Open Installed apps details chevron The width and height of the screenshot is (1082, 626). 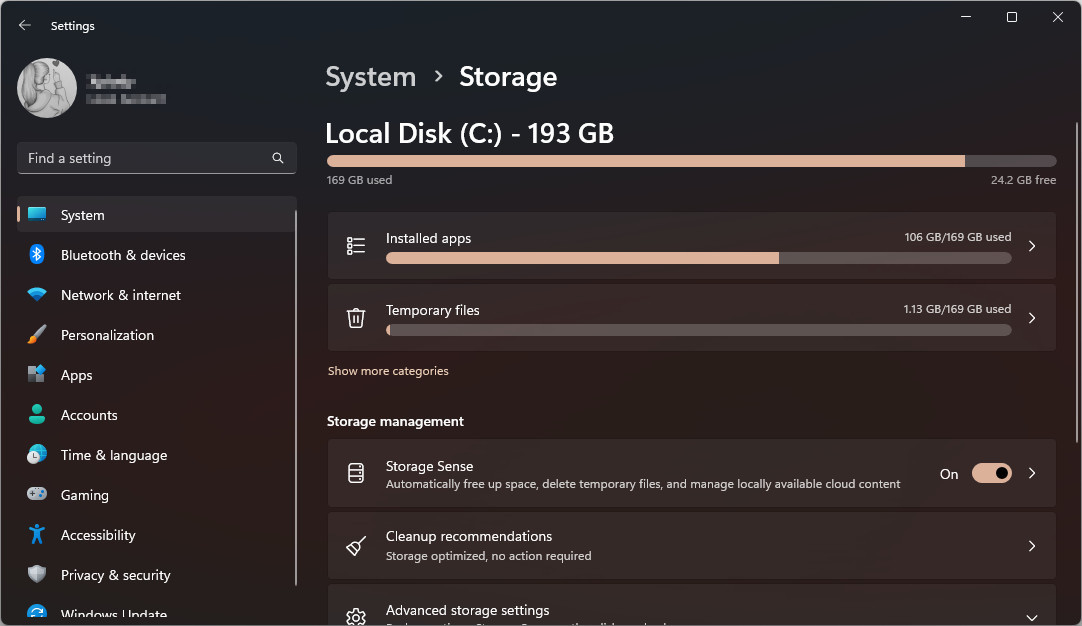(1032, 246)
